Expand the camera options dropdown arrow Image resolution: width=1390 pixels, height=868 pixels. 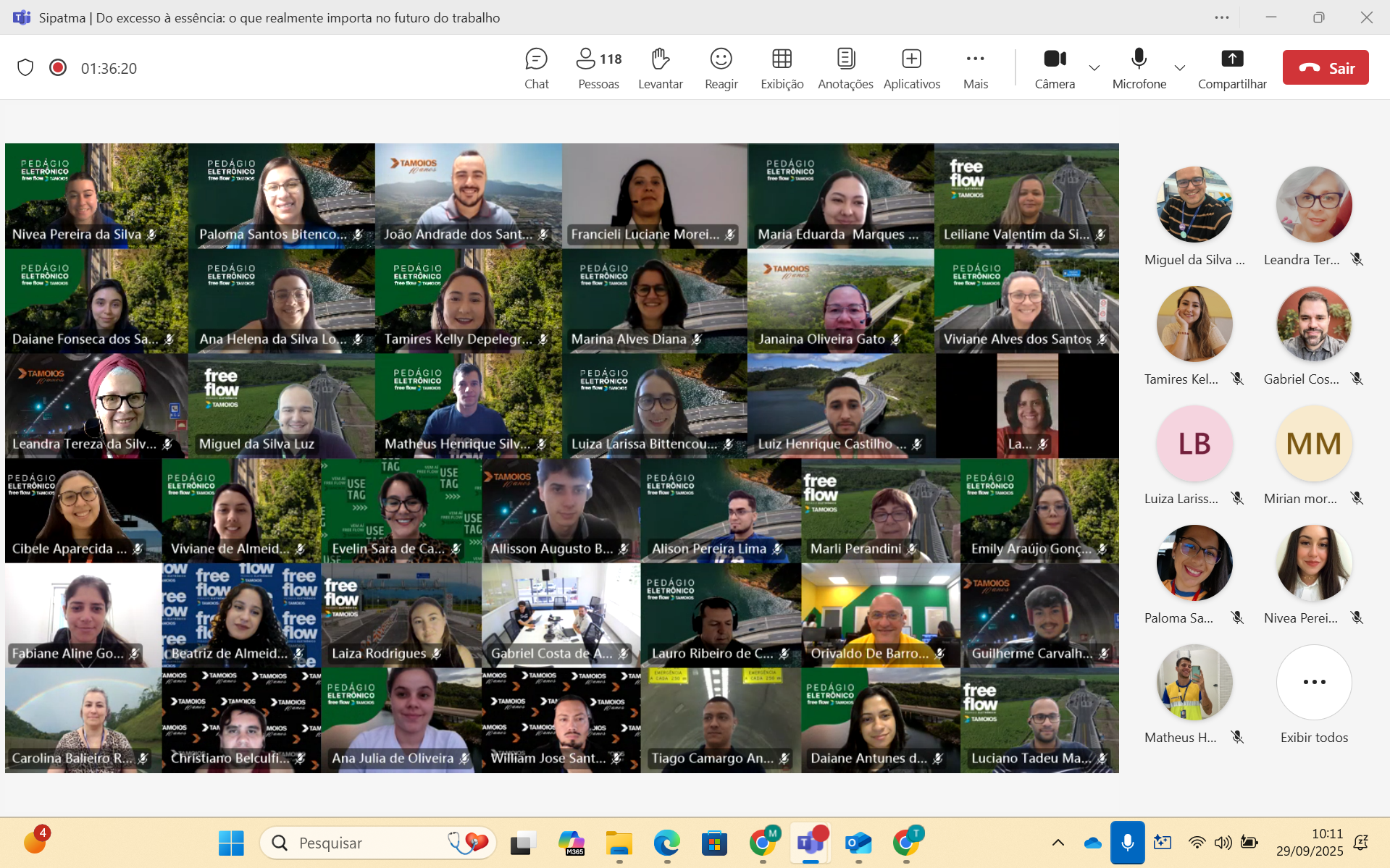click(x=1094, y=68)
